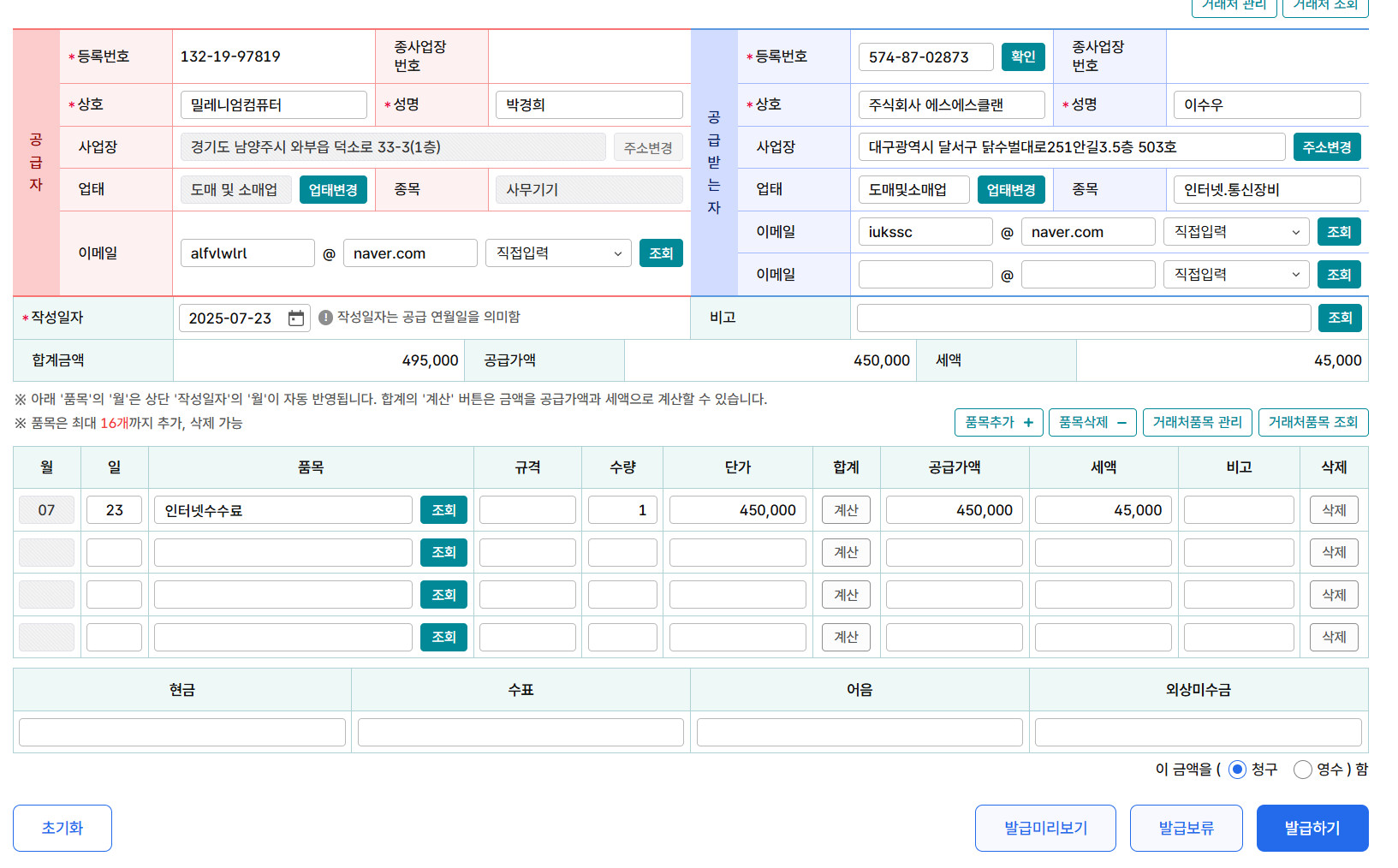Image resolution: width=1398 pixels, height=868 pixels.
Task: Select the 영수 radio option
Action: click(1303, 770)
